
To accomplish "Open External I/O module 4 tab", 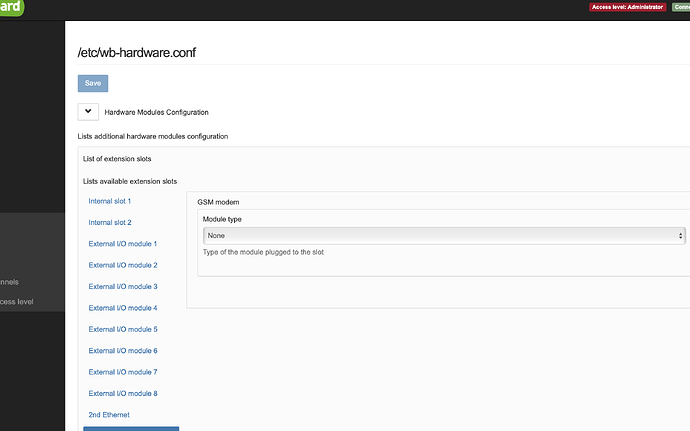I will (123, 308).
